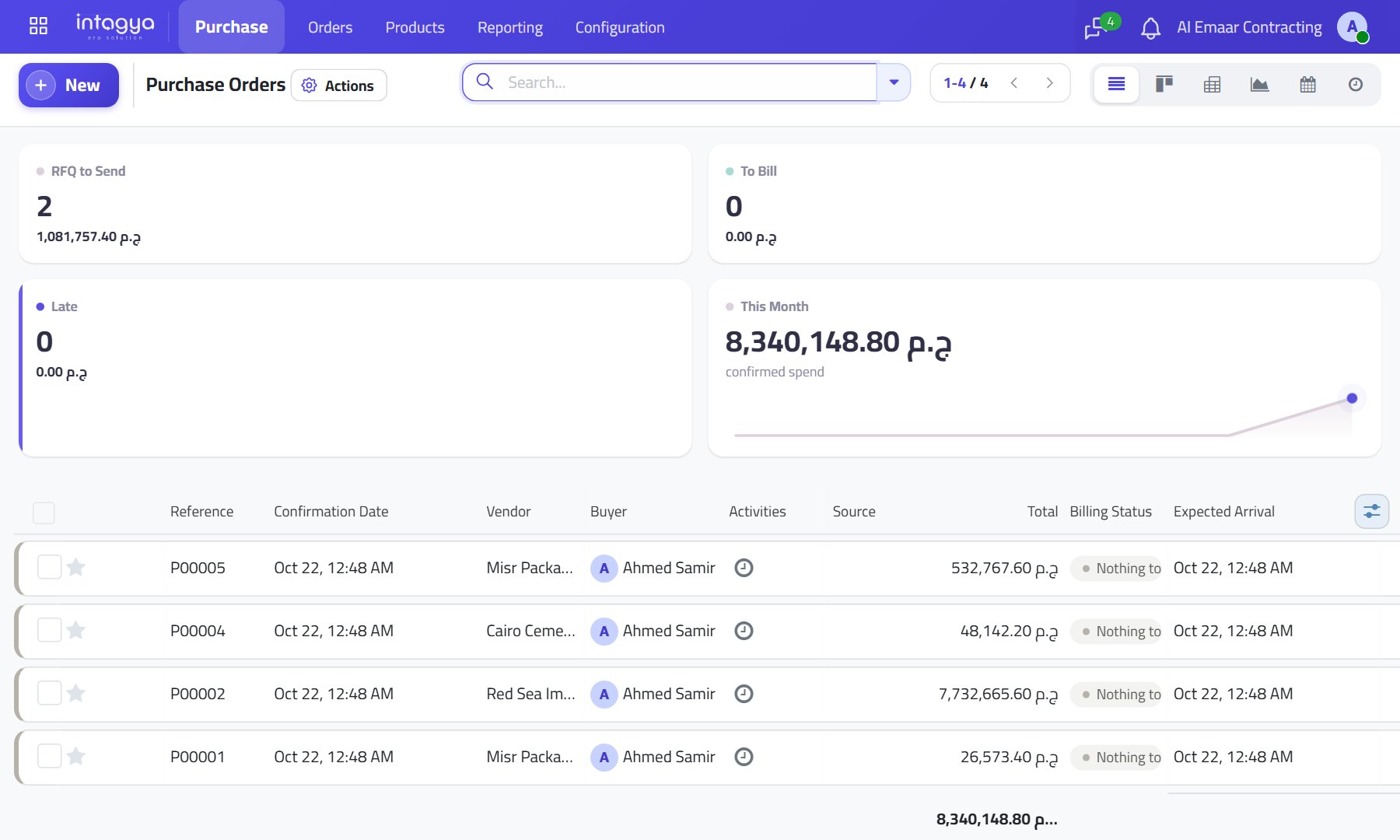
Task: Open the To Bill card
Action: (1045, 204)
